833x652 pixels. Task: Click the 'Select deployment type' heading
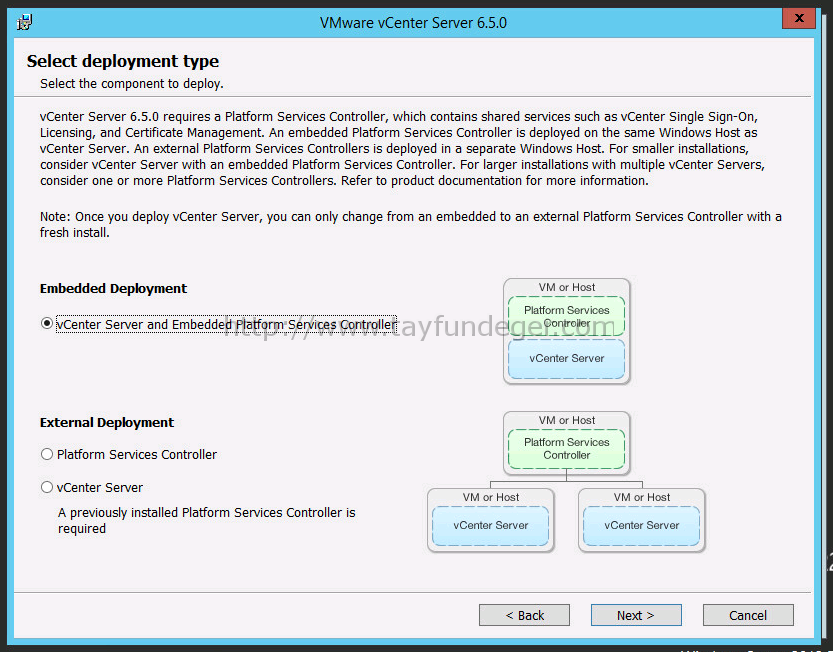coord(123,61)
